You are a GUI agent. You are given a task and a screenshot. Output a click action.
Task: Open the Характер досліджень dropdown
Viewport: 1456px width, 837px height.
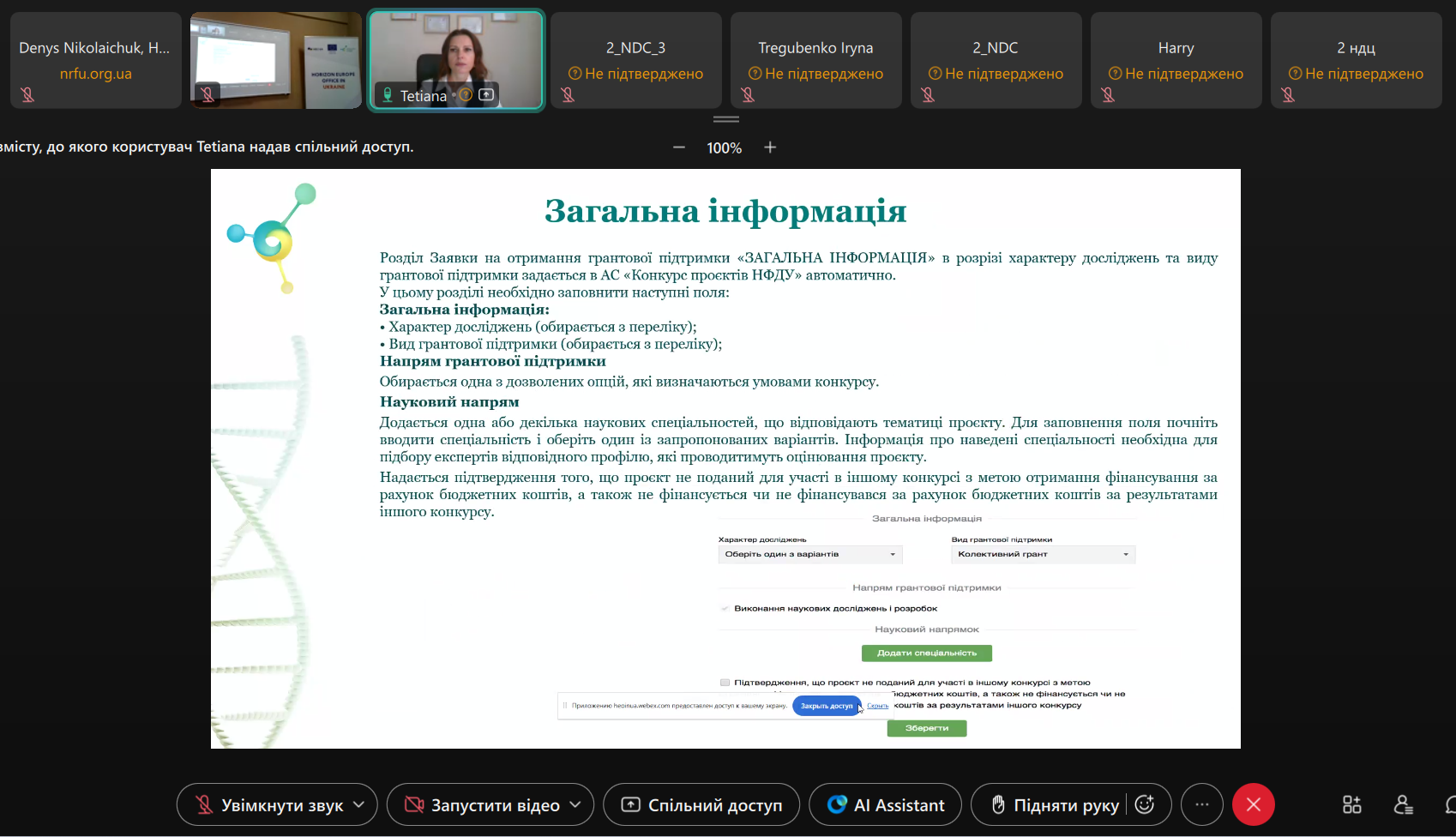coord(809,555)
